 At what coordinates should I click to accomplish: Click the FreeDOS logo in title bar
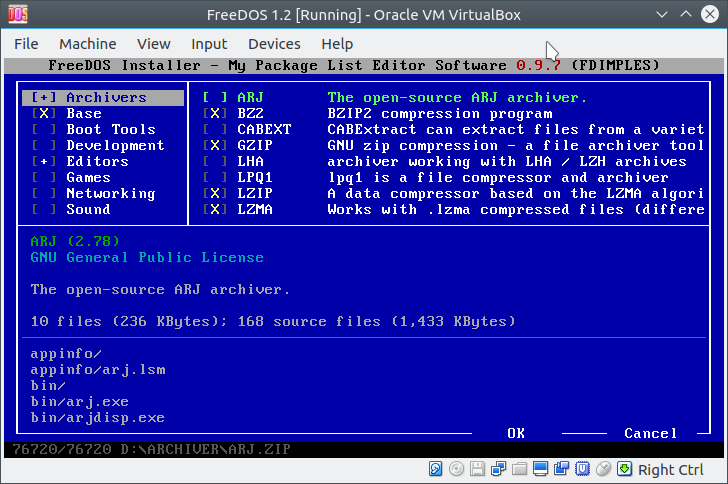pos(18,14)
